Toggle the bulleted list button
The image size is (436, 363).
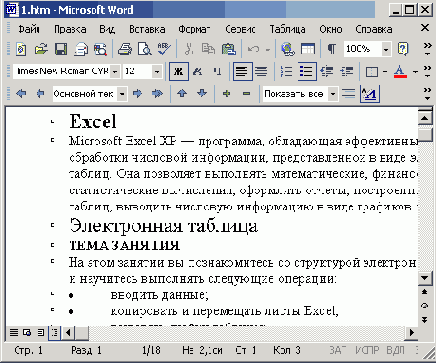(307, 71)
